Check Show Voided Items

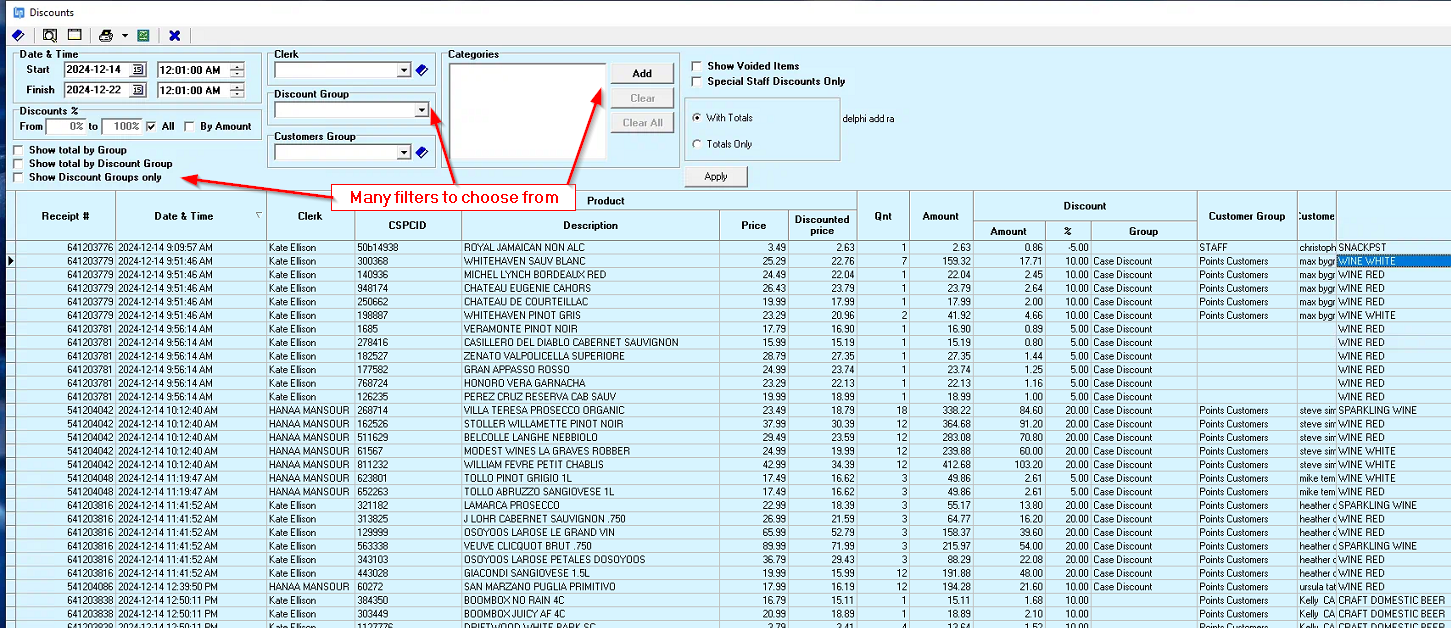click(x=697, y=66)
